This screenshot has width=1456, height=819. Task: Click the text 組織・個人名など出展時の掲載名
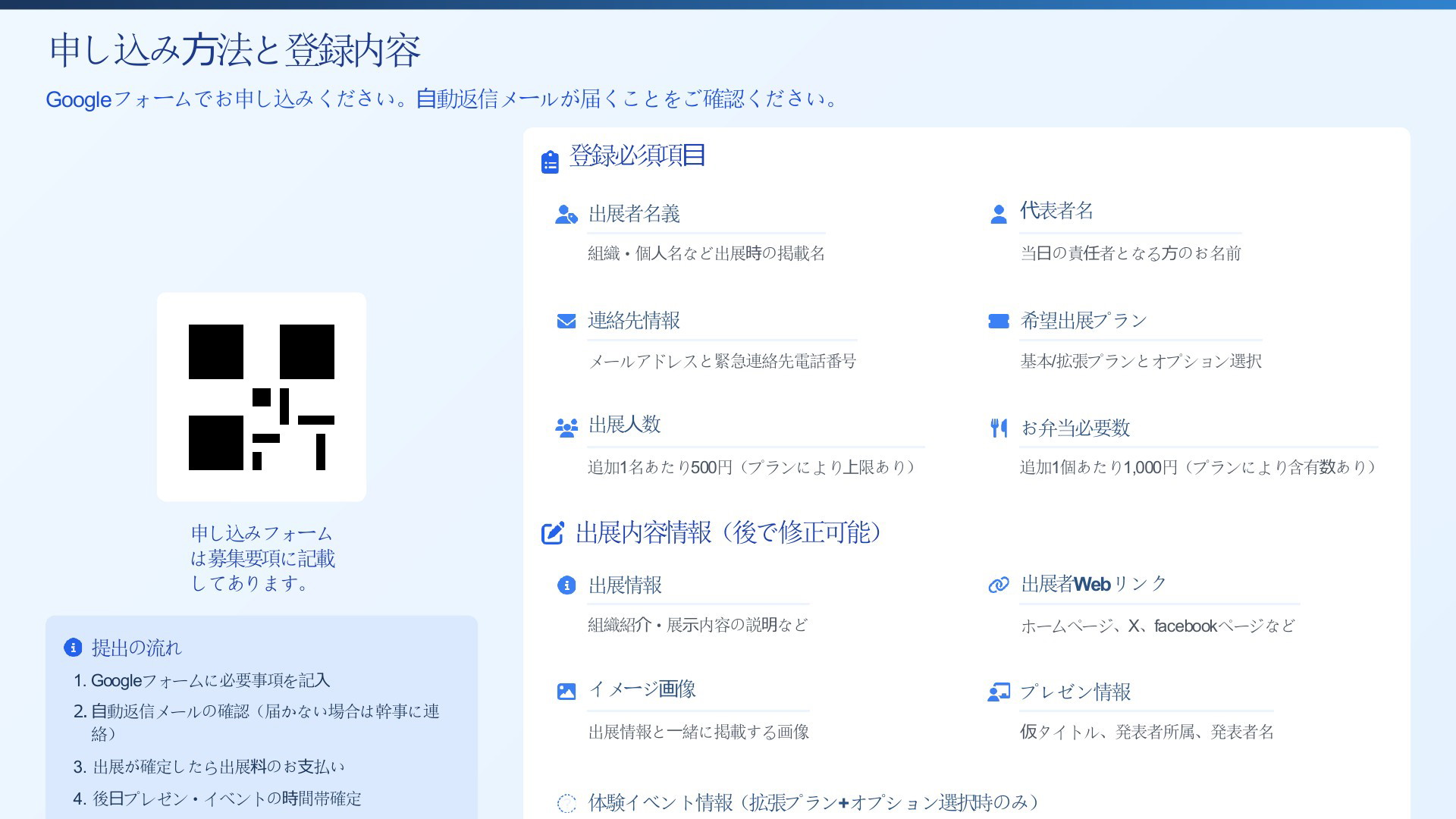(x=706, y=253)
